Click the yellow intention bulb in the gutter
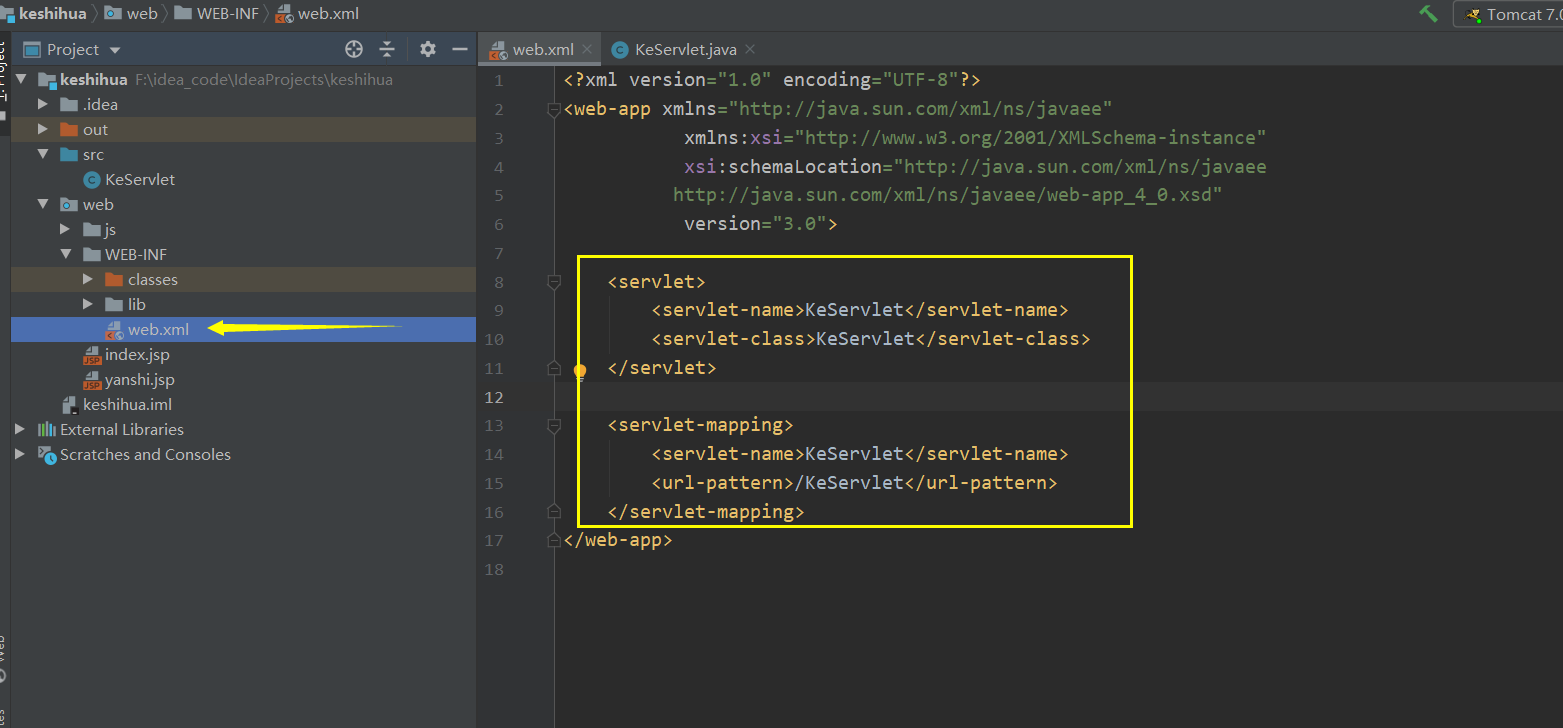 (580, 371)
